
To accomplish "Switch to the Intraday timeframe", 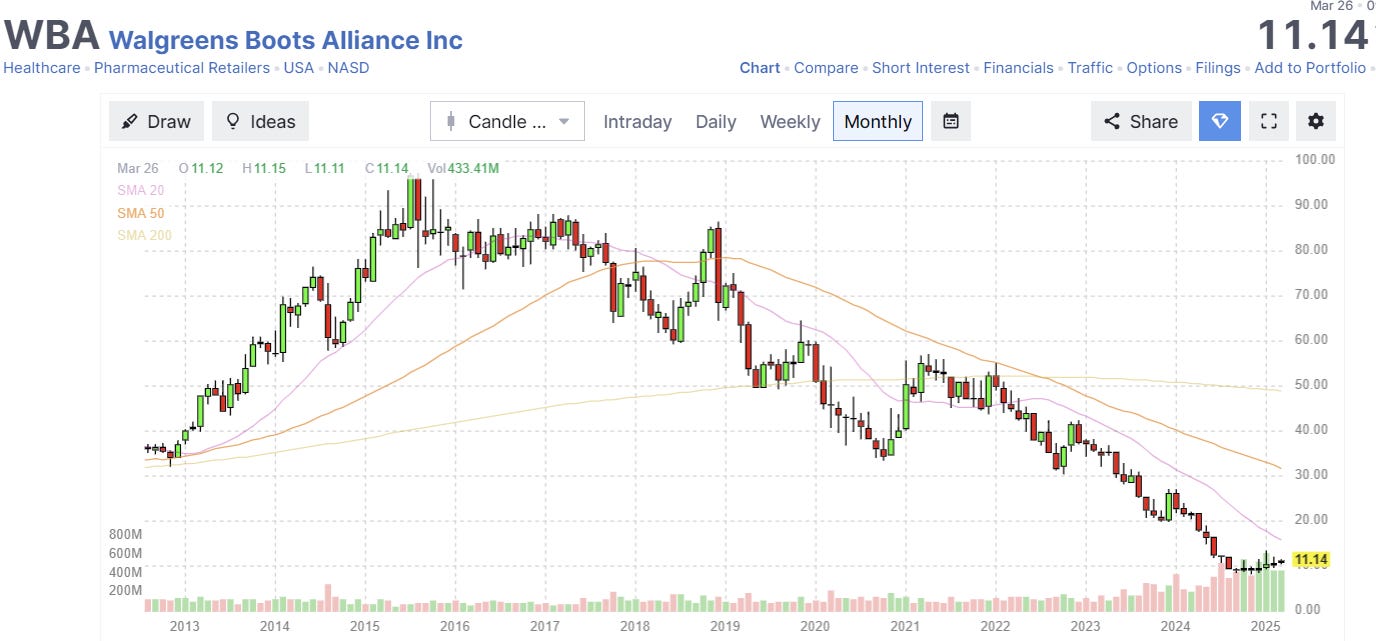I will [637, 122].
